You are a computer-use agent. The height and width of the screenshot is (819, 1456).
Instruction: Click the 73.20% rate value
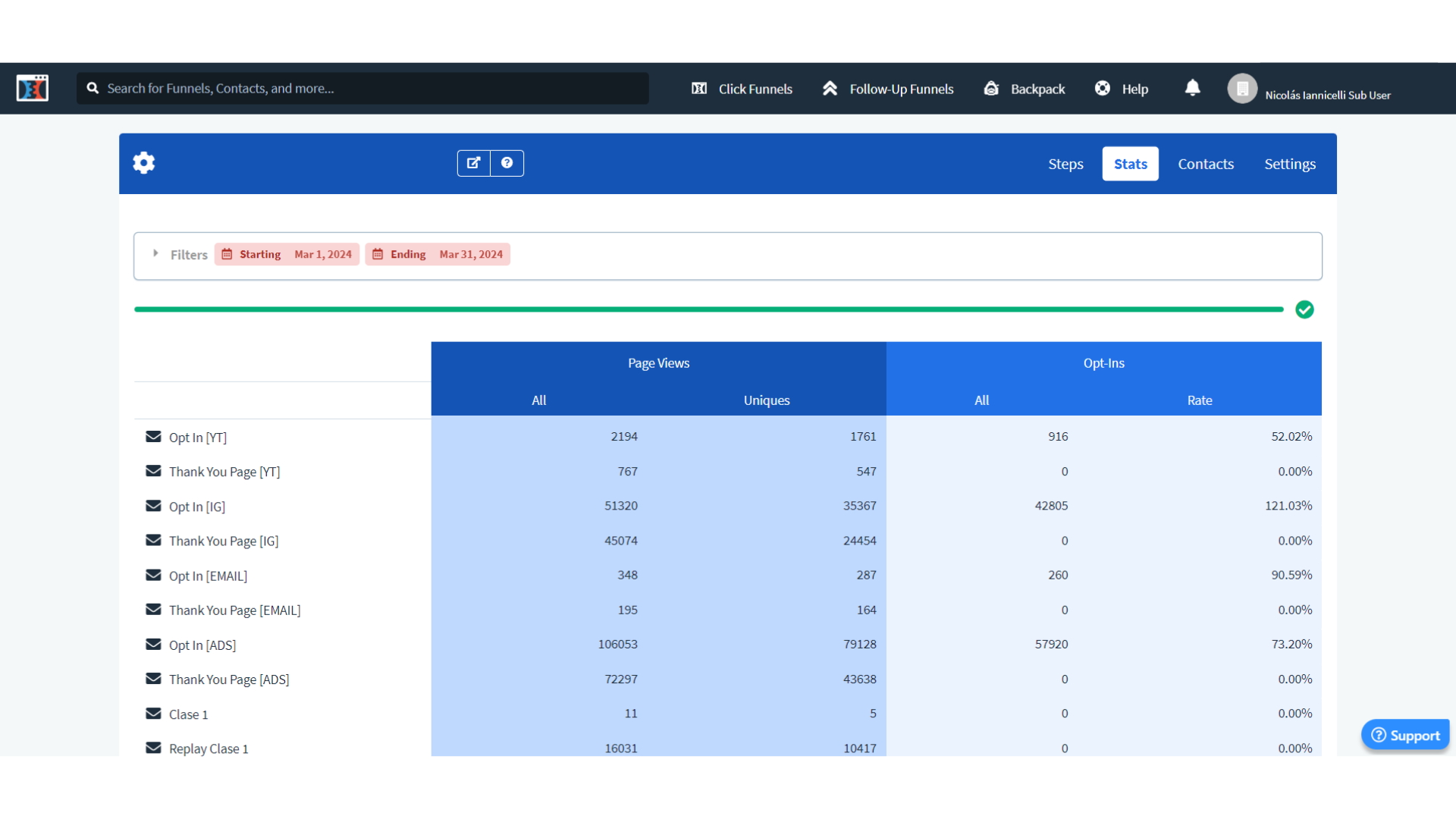coord(1291,645)
